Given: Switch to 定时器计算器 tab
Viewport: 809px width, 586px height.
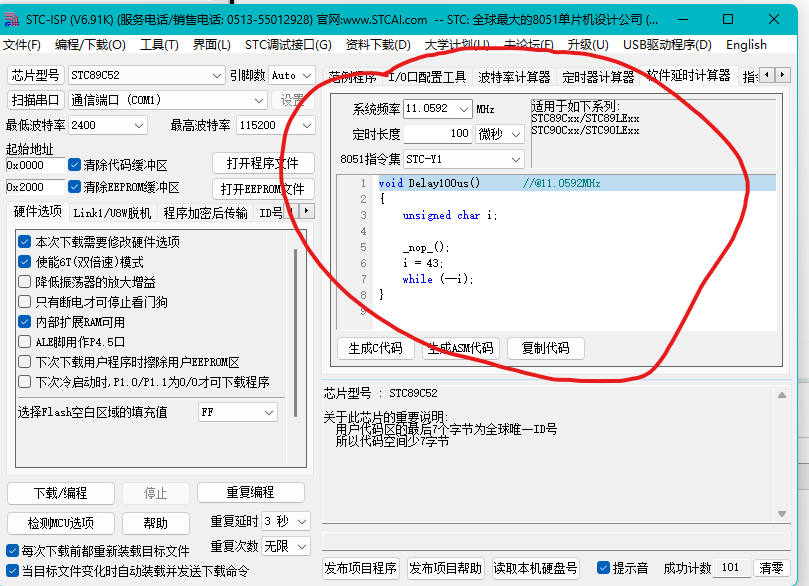Looking at the screenshot, I should tap(598, 77).
